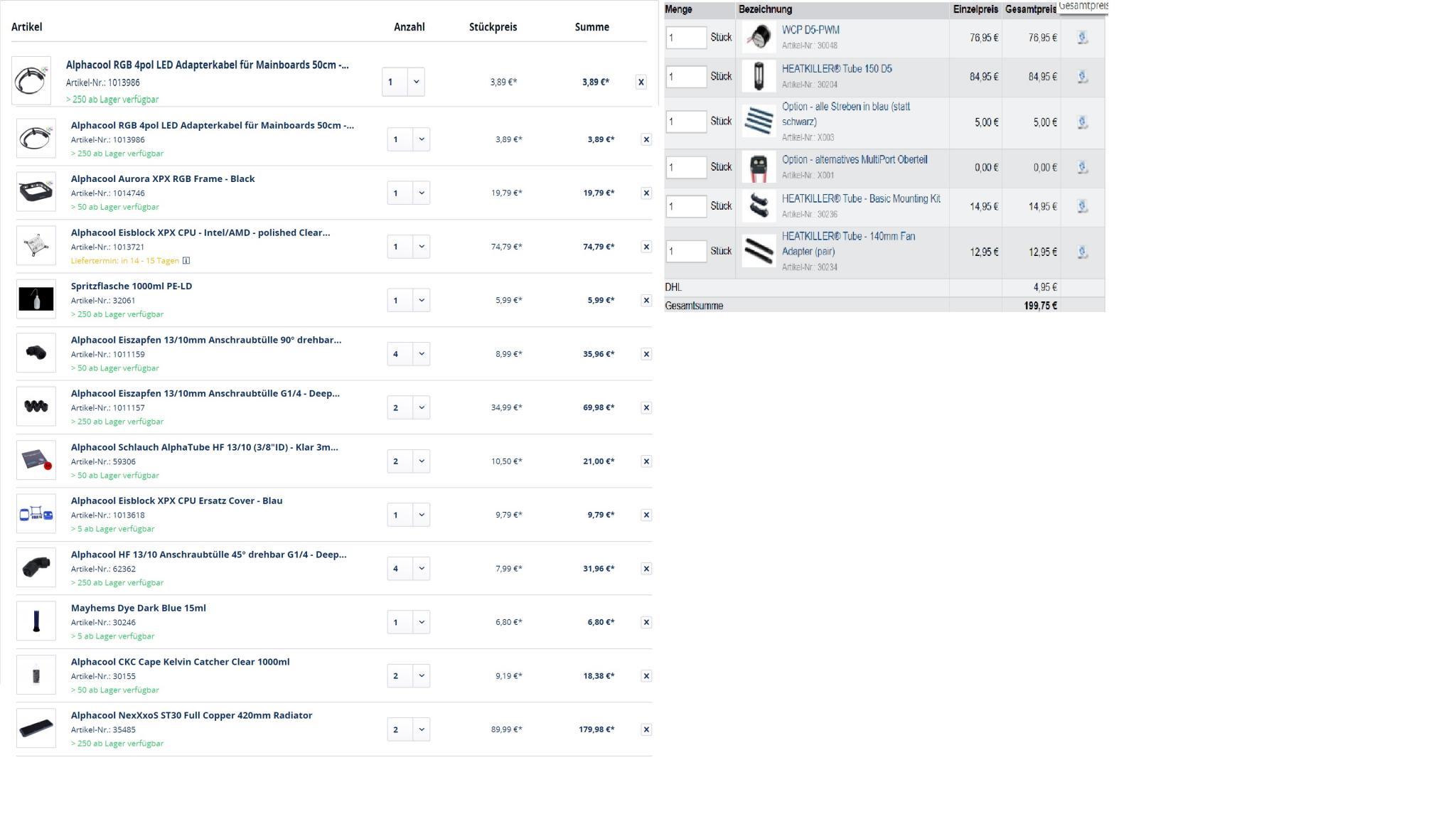Change quantity of AlphaTube HF 13/10 Schlauch

[421, 461]
